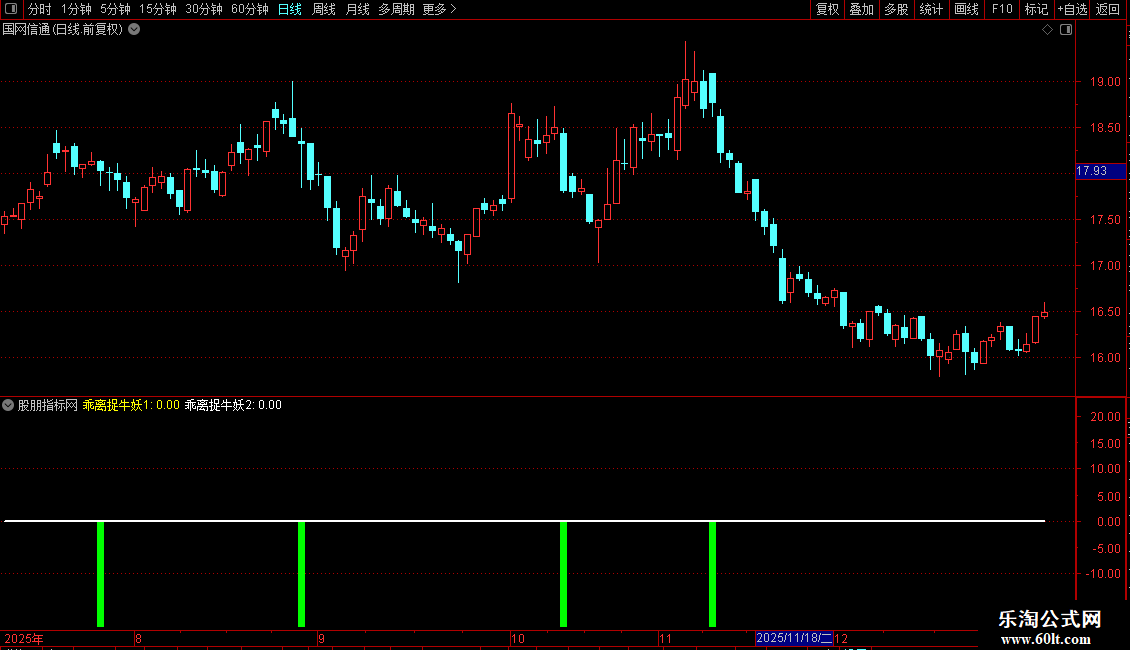
Task: Click the 2025年 label on the time axis
Action: 24,638
